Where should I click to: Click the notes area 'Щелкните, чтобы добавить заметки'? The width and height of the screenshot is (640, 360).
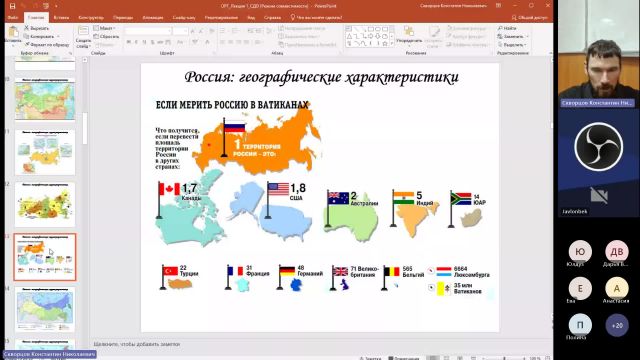[137, 344]
